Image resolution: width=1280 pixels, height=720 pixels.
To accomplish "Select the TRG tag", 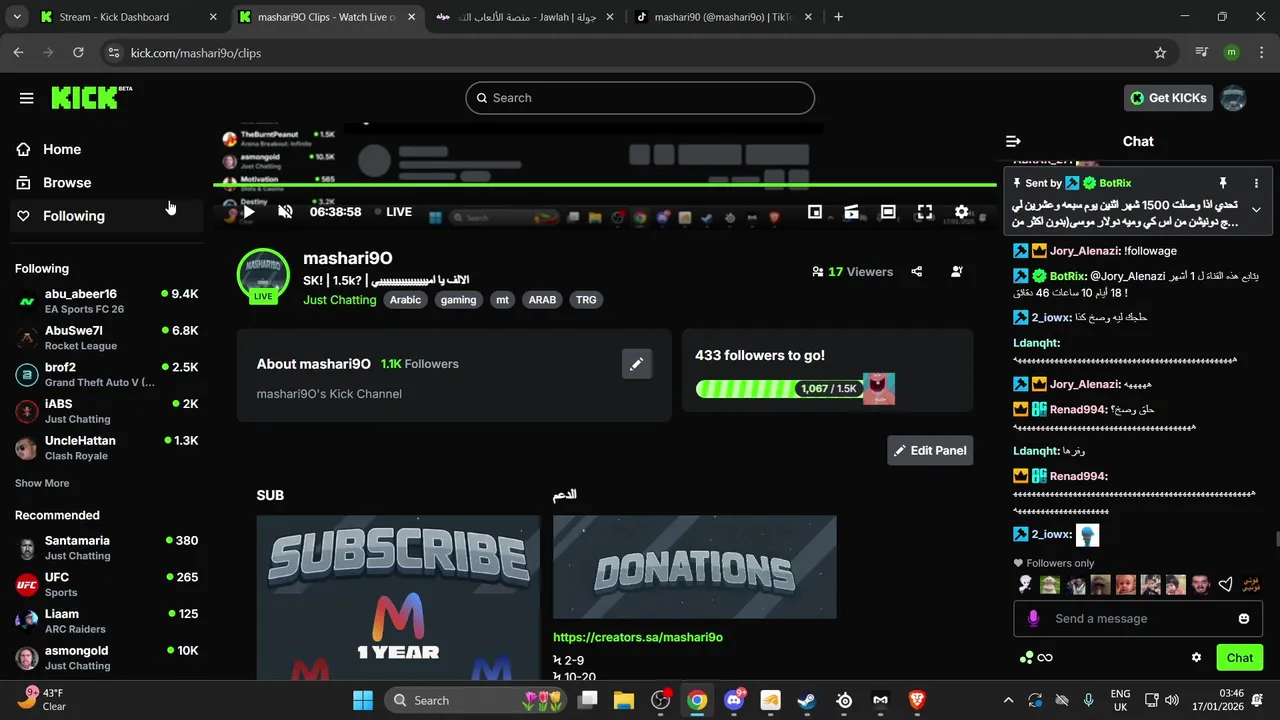I will 586,300.
